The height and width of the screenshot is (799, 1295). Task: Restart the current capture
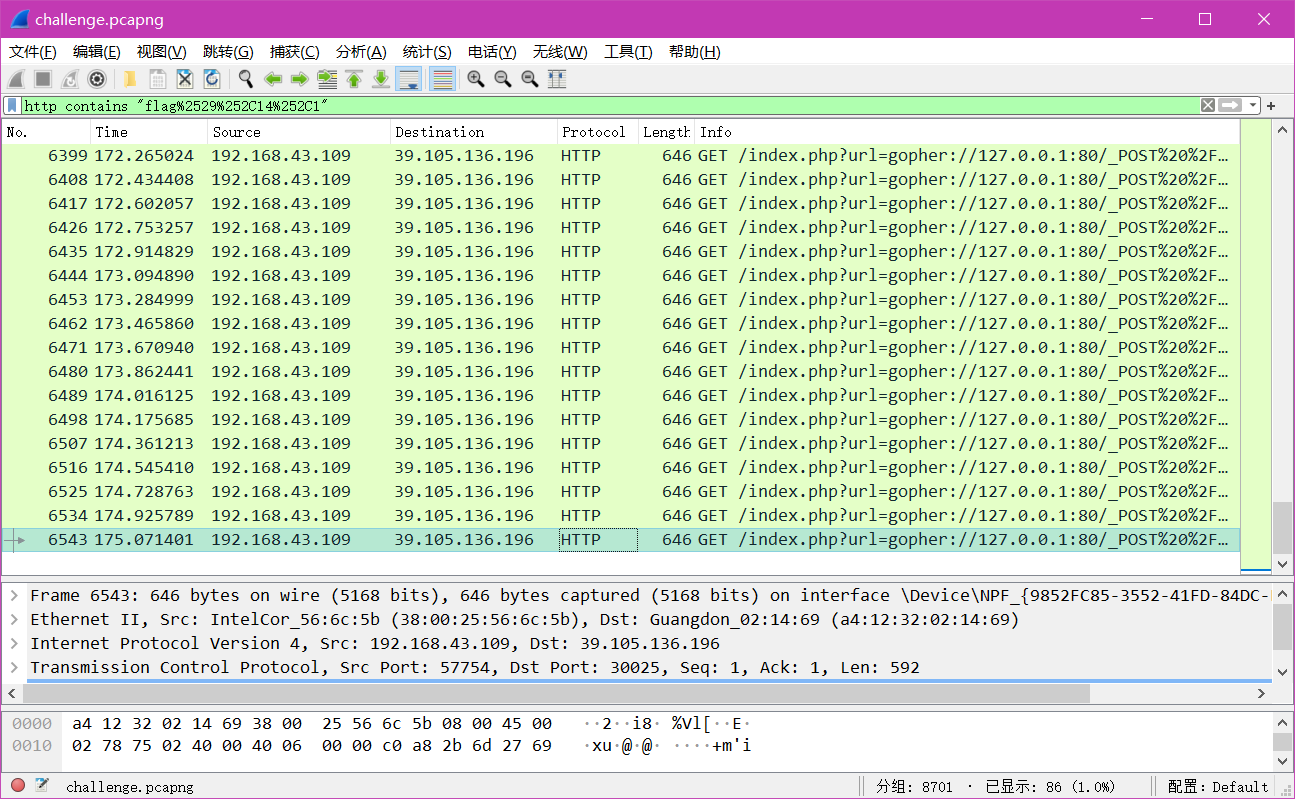70,79
